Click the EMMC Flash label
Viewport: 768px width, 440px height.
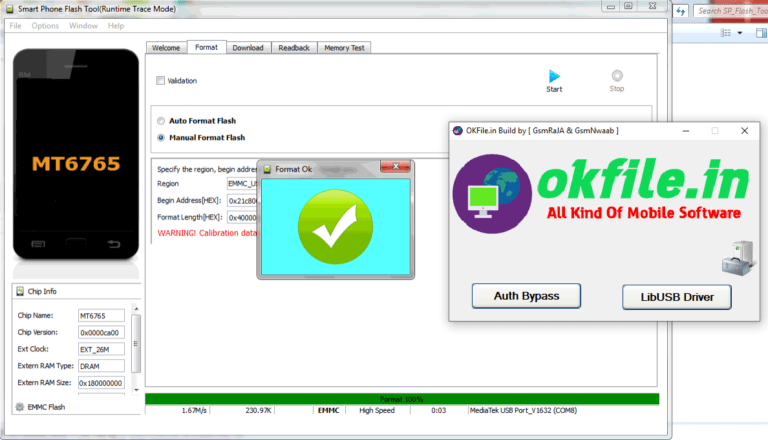tap(46, 407)
